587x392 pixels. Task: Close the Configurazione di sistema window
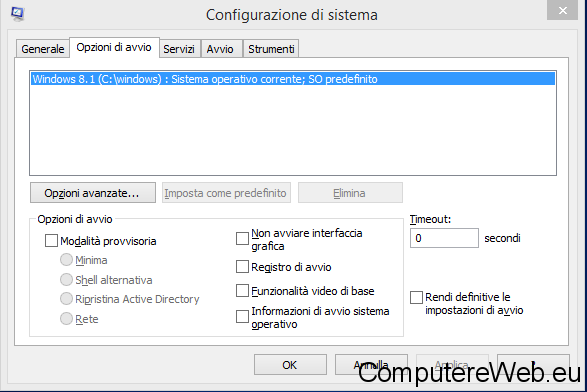click(562, 10)
